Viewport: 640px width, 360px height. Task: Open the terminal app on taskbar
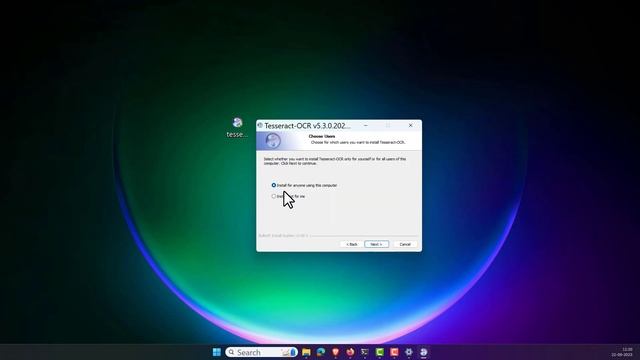click(x=365, y=352)
